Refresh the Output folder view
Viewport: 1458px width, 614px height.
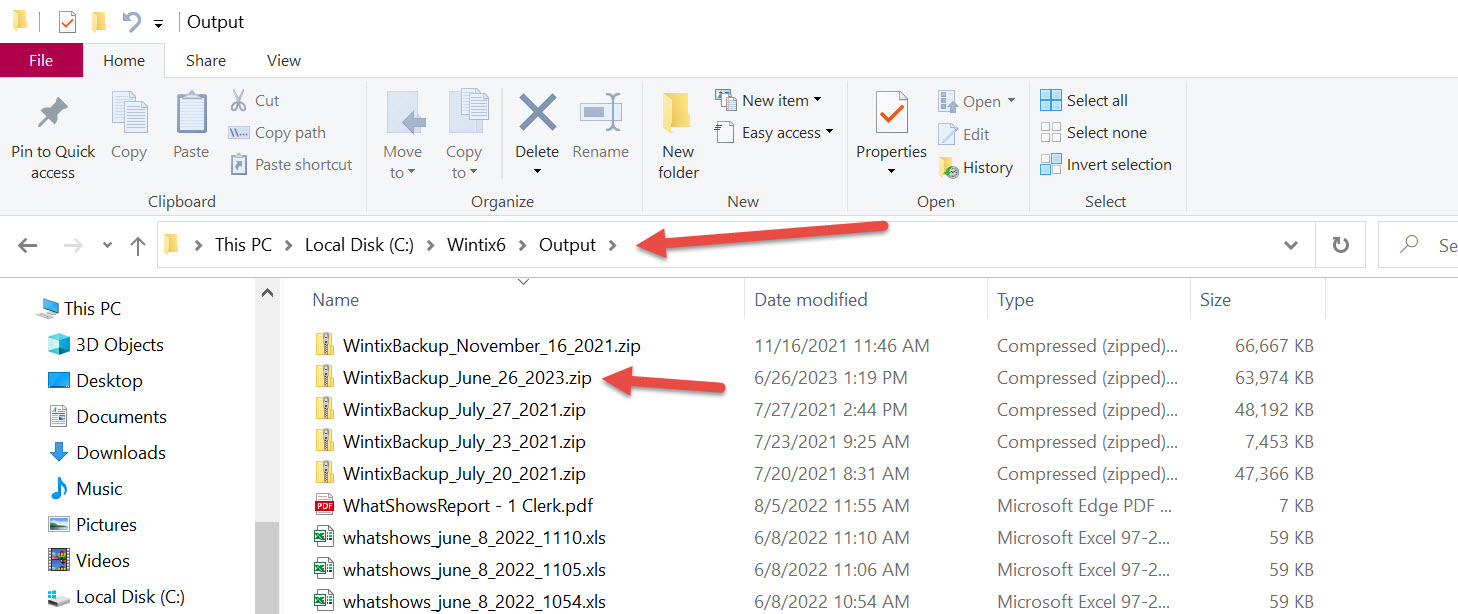point(1341,245)
